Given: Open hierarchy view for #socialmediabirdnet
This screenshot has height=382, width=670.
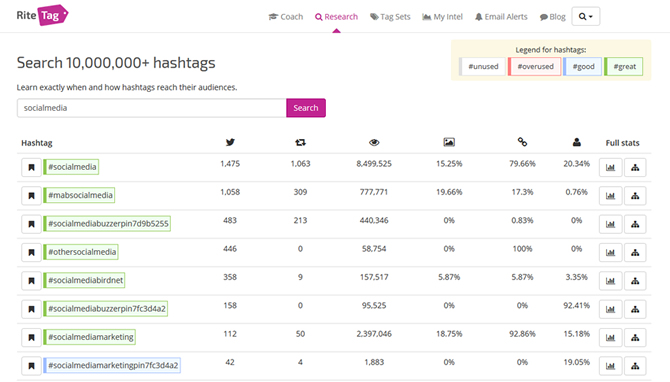Looking at the screenshot, I should (x=635, y=281).
